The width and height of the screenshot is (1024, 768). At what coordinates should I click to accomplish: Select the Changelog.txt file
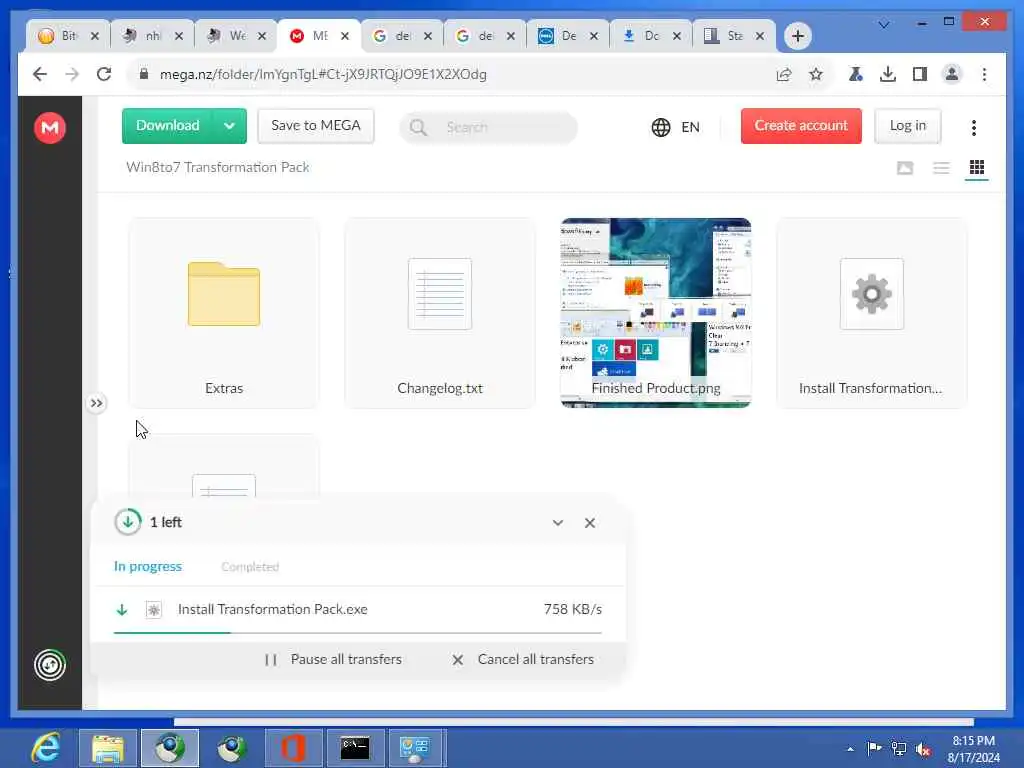click(x=440, y=313)
